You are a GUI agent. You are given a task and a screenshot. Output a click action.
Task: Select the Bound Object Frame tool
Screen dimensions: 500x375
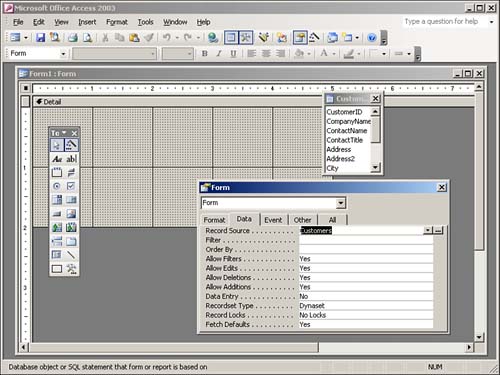coord(71,227)
